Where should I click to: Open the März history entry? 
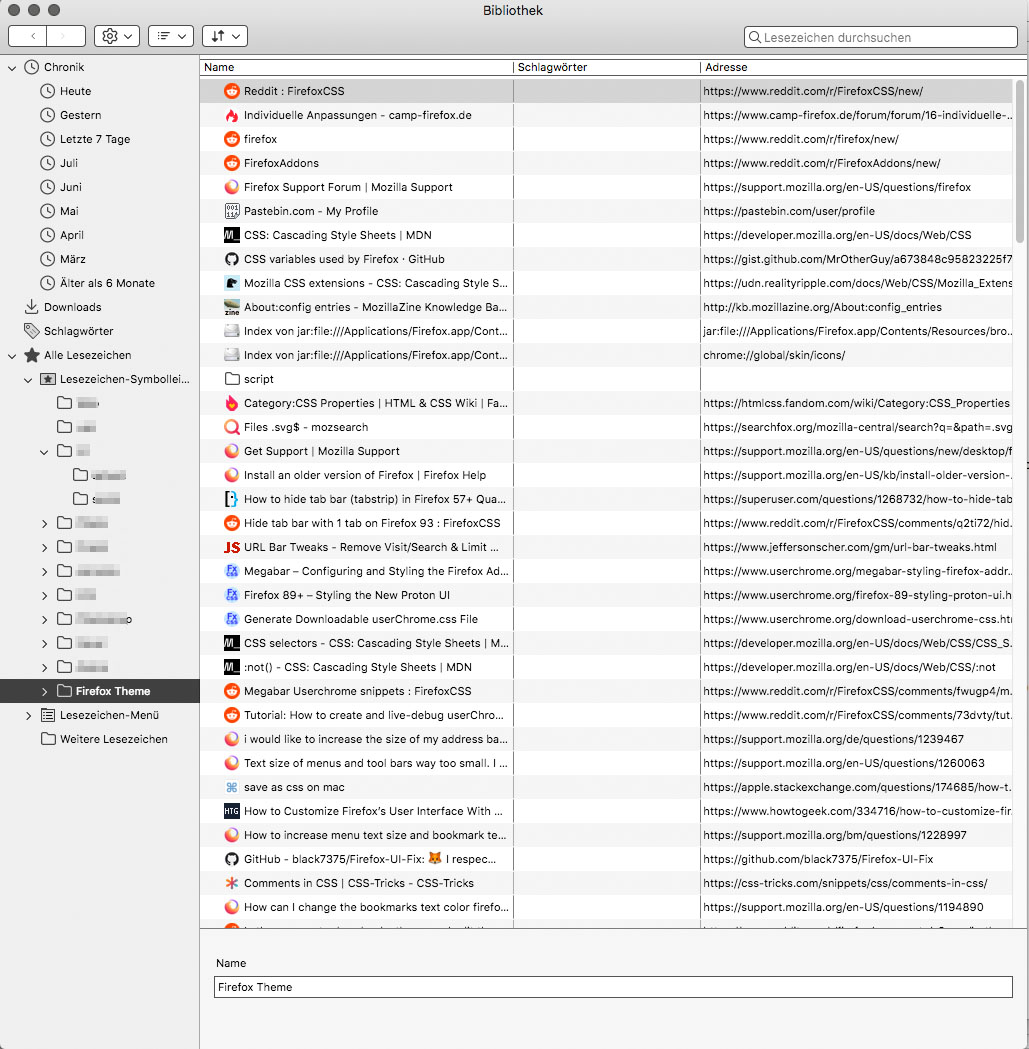(x=72, y=260)
